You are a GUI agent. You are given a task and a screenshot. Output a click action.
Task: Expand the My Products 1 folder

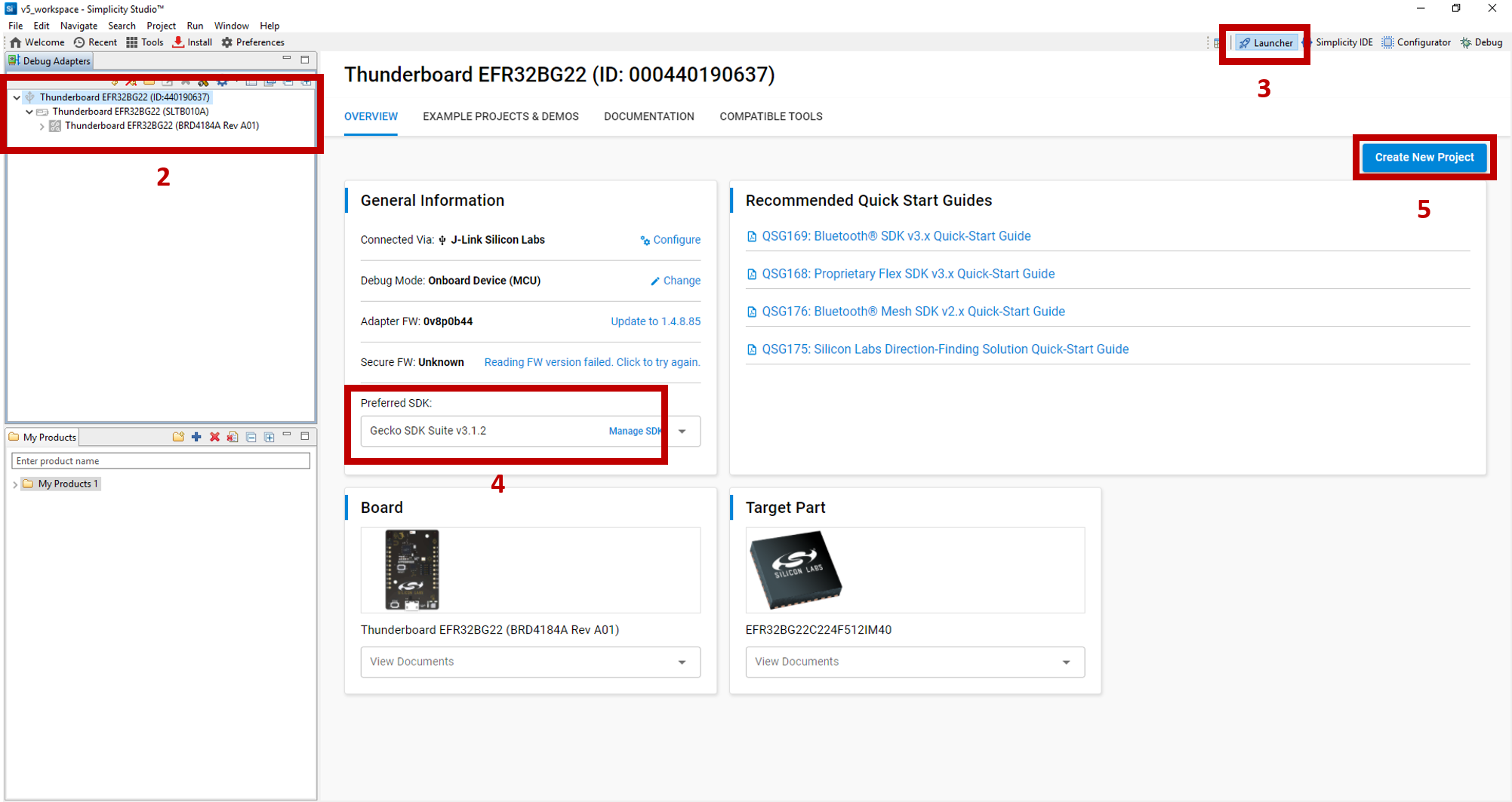[x=15, y=484]
